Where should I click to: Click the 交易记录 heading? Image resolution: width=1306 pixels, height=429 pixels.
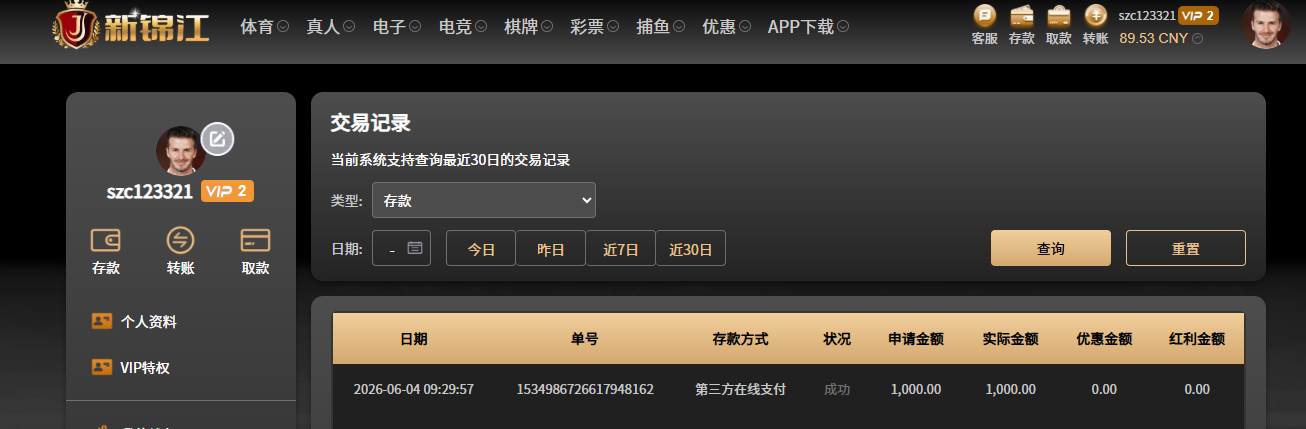coord(371,123)
